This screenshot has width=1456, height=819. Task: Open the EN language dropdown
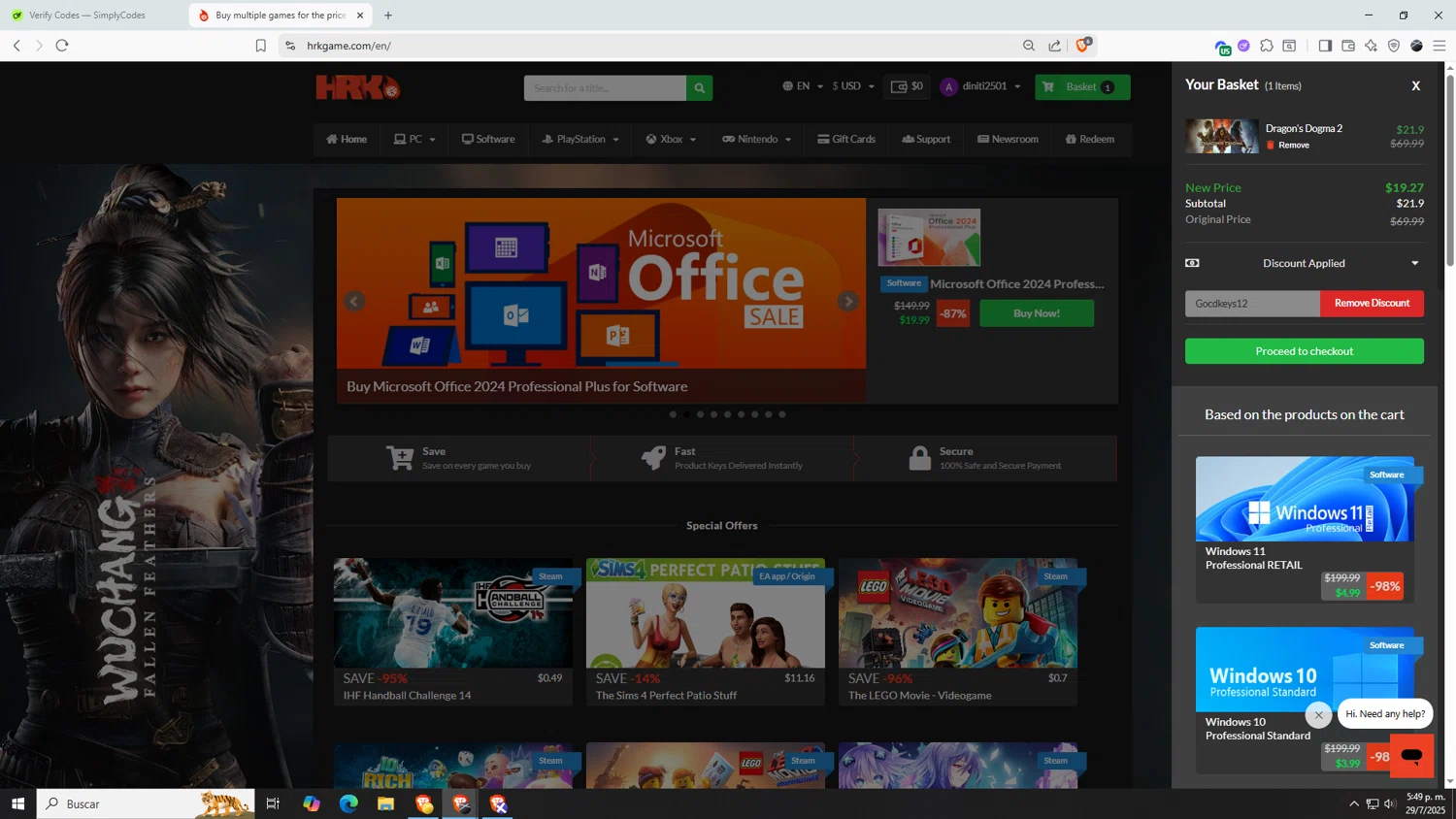(x=803, y=86)
